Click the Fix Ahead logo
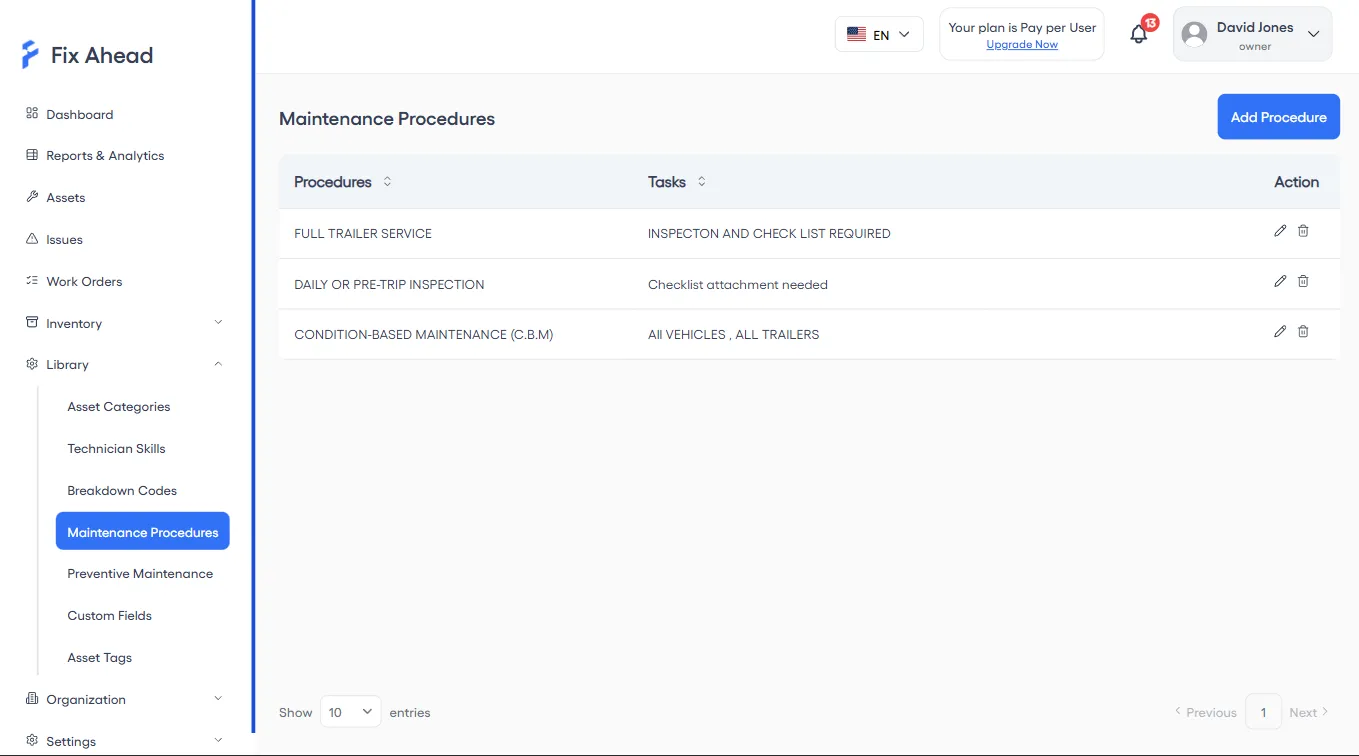 (x=86, y=55)
